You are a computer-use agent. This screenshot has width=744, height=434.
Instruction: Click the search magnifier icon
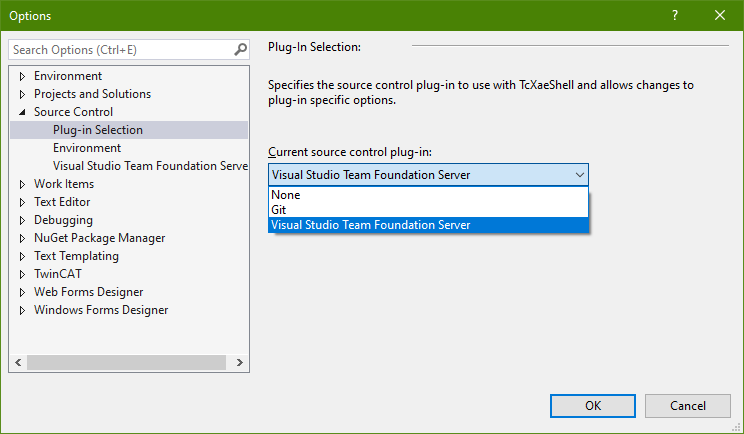point(241,49)
